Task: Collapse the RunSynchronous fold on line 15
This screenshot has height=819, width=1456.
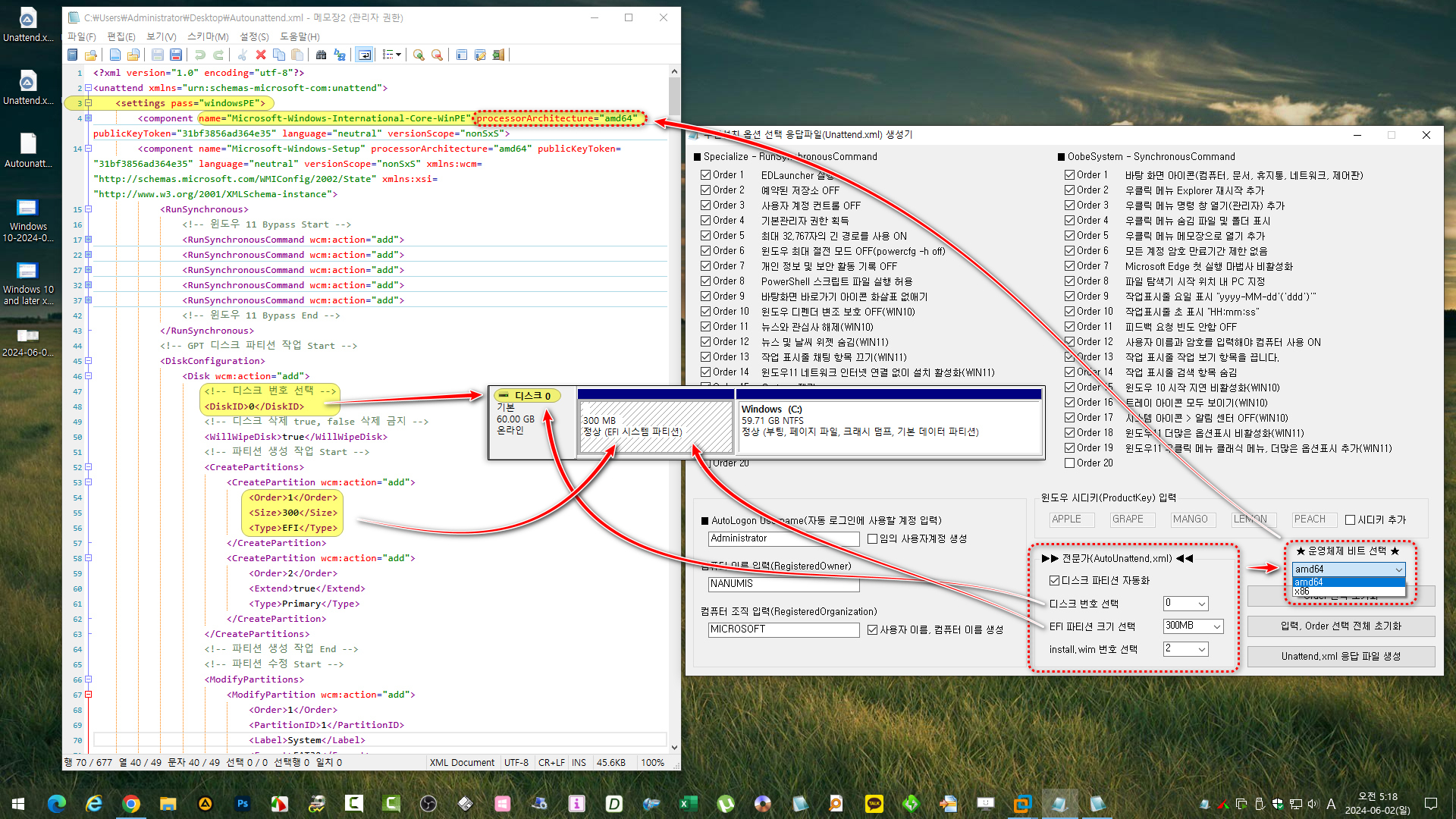Action: 88,209
